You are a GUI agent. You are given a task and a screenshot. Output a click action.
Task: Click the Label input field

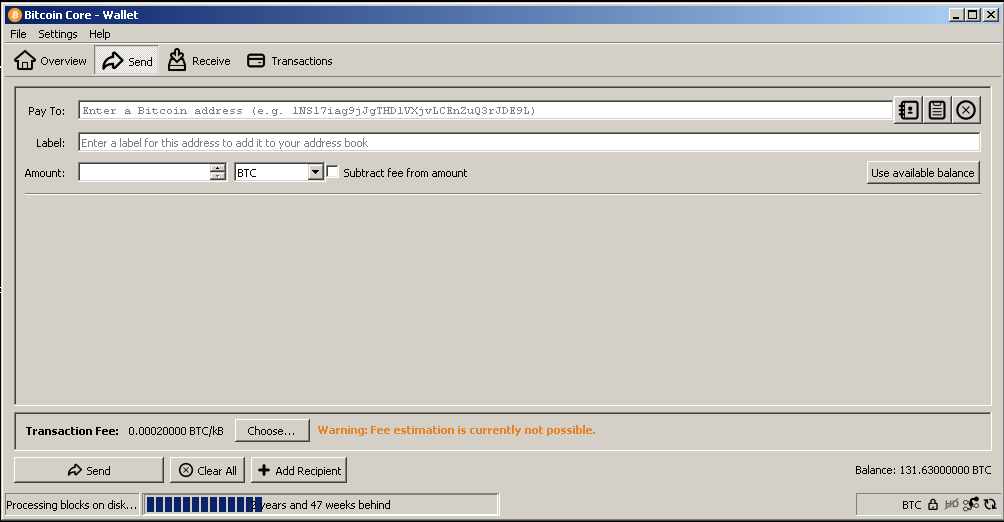[x=529, y=142]
